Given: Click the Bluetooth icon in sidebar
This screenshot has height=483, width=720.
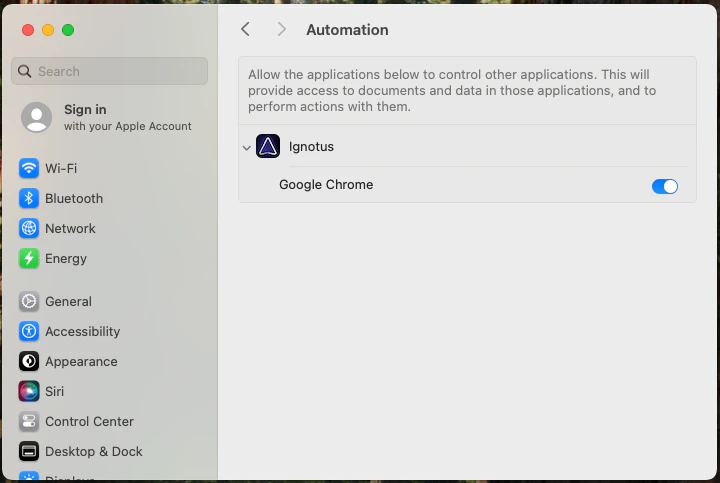Looking at the screenshot, I should [x=28, y=198].
